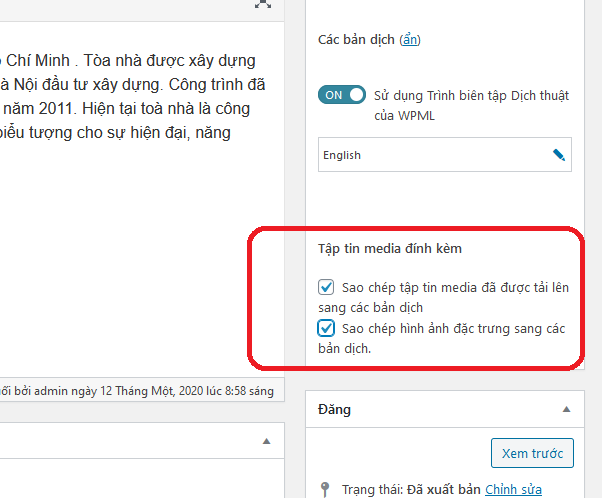This screenshot has width=602, height=498.
Task: Hide translations via the "ẩn" link
Action: (x=411, y=40)
